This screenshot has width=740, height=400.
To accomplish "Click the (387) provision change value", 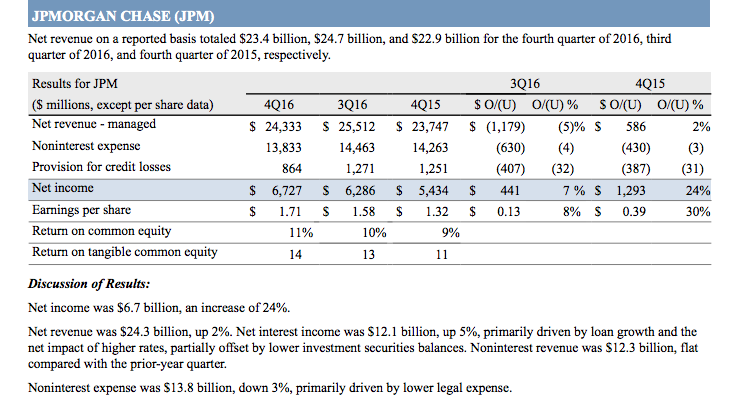I will tap(636, 169).
